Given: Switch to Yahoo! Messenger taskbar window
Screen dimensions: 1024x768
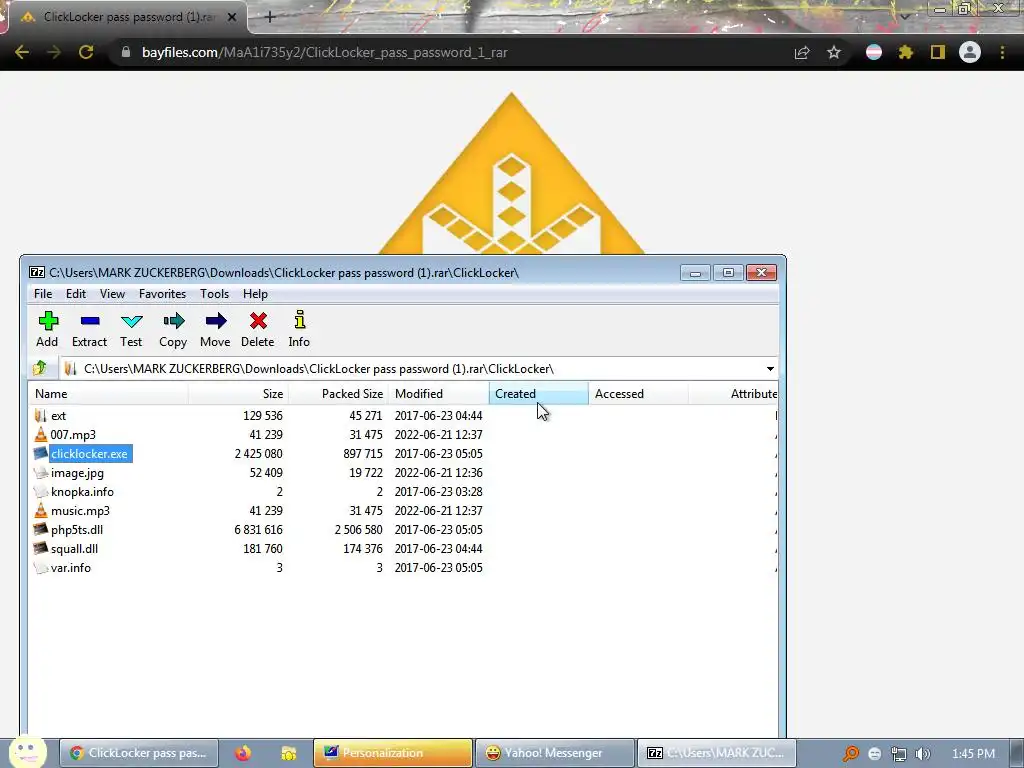Looking at the screenshot, I should pyautogui.click(x=555, y=753).
